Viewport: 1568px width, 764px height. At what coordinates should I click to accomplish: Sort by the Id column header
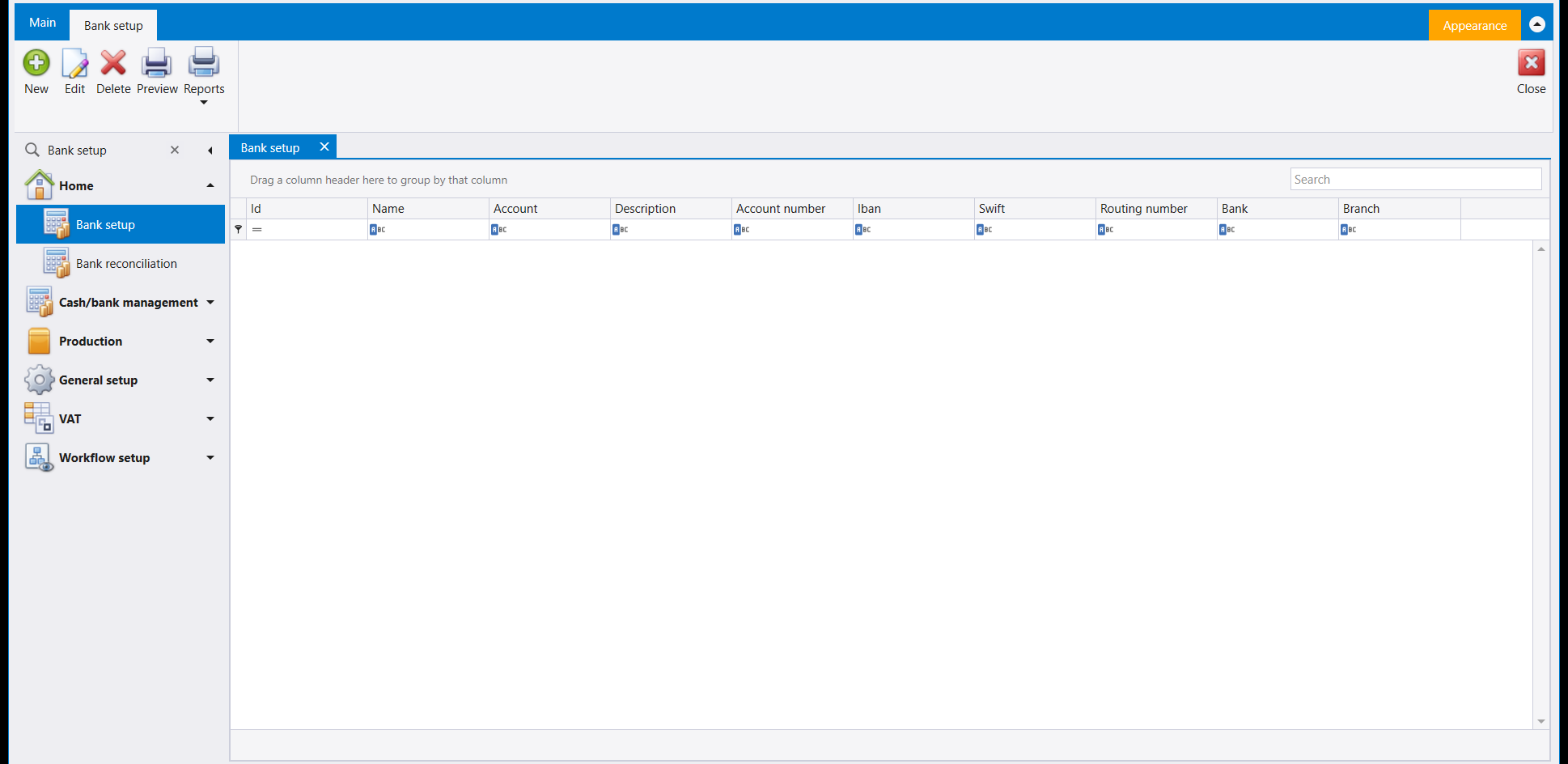click(x=307, y=208)
